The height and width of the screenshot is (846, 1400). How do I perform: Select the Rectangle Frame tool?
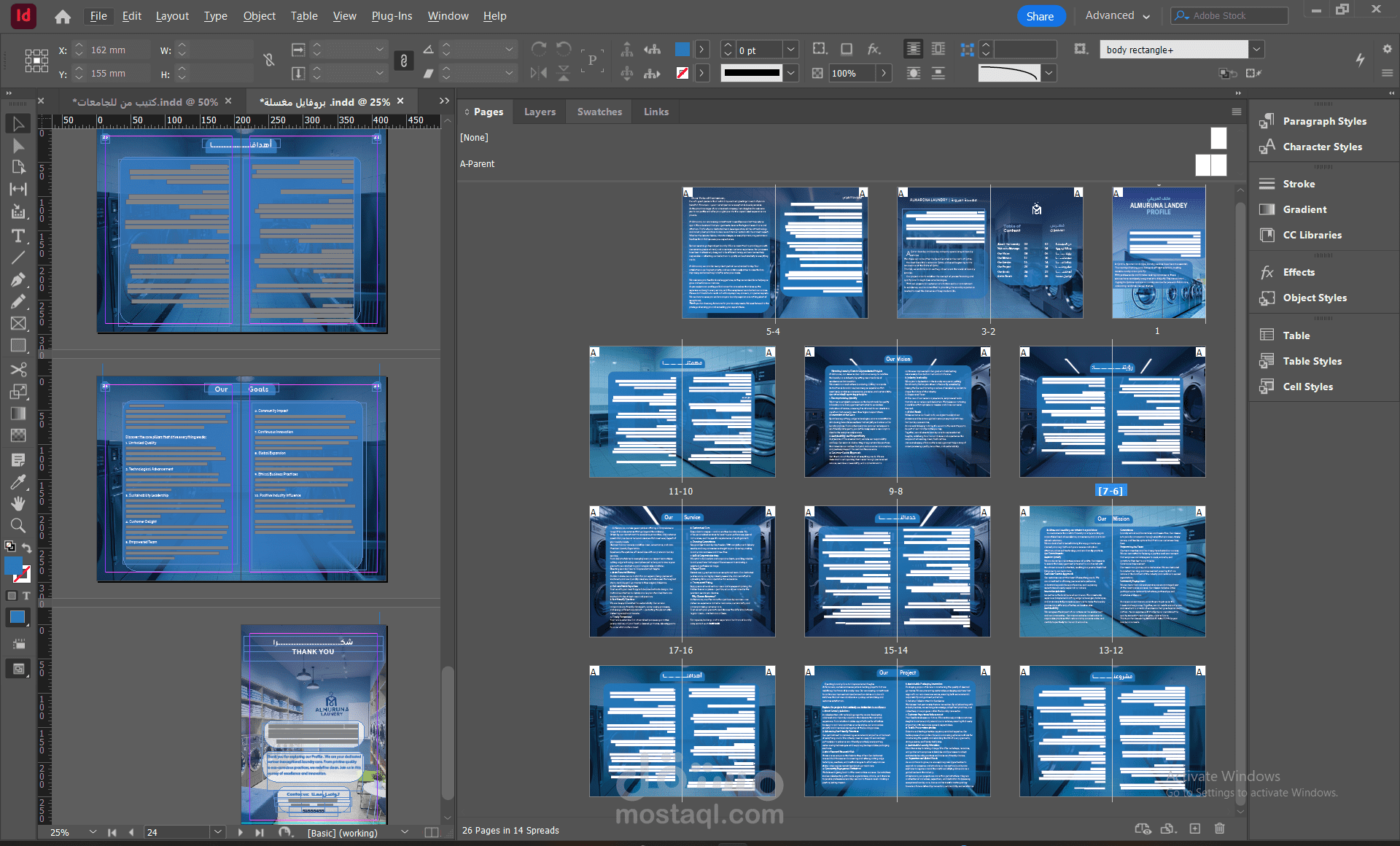(x=18, y=323)
